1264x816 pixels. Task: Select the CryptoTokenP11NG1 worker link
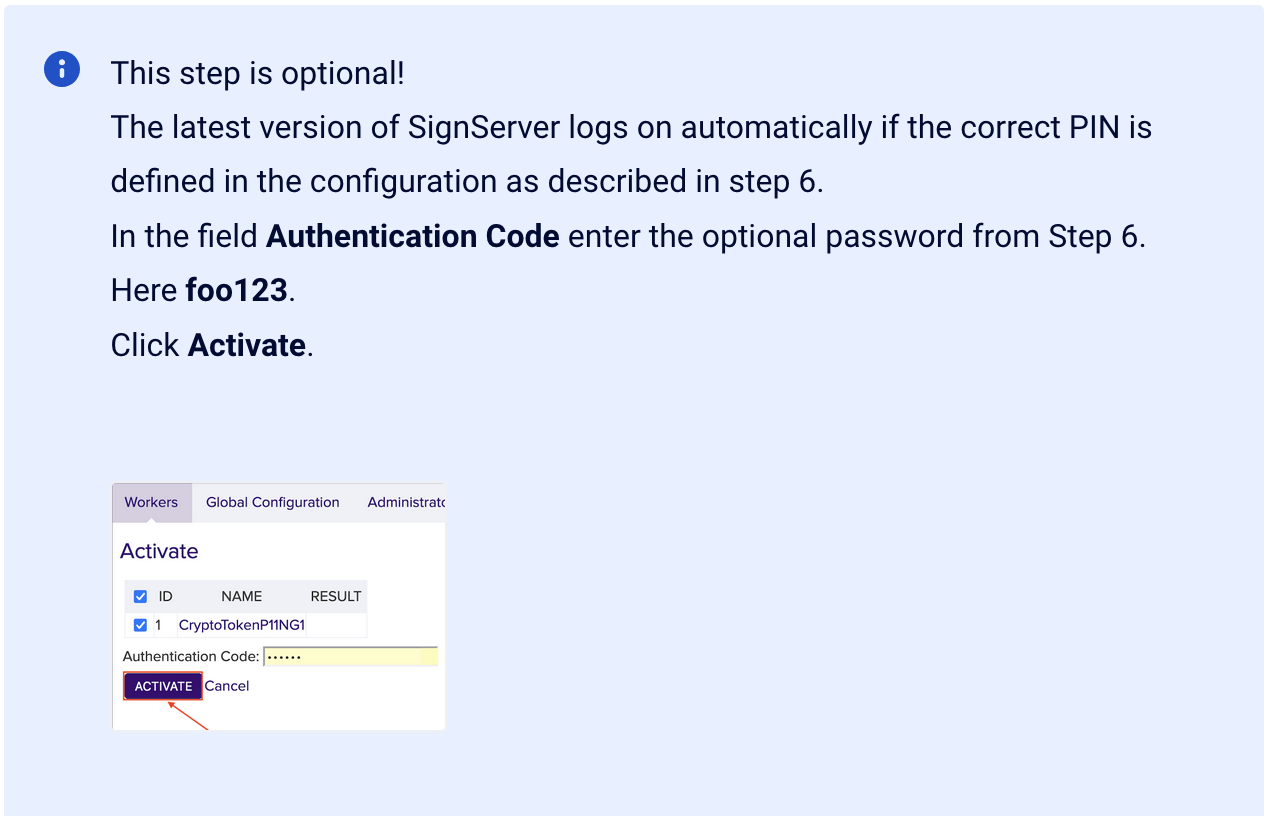[241, 624]
